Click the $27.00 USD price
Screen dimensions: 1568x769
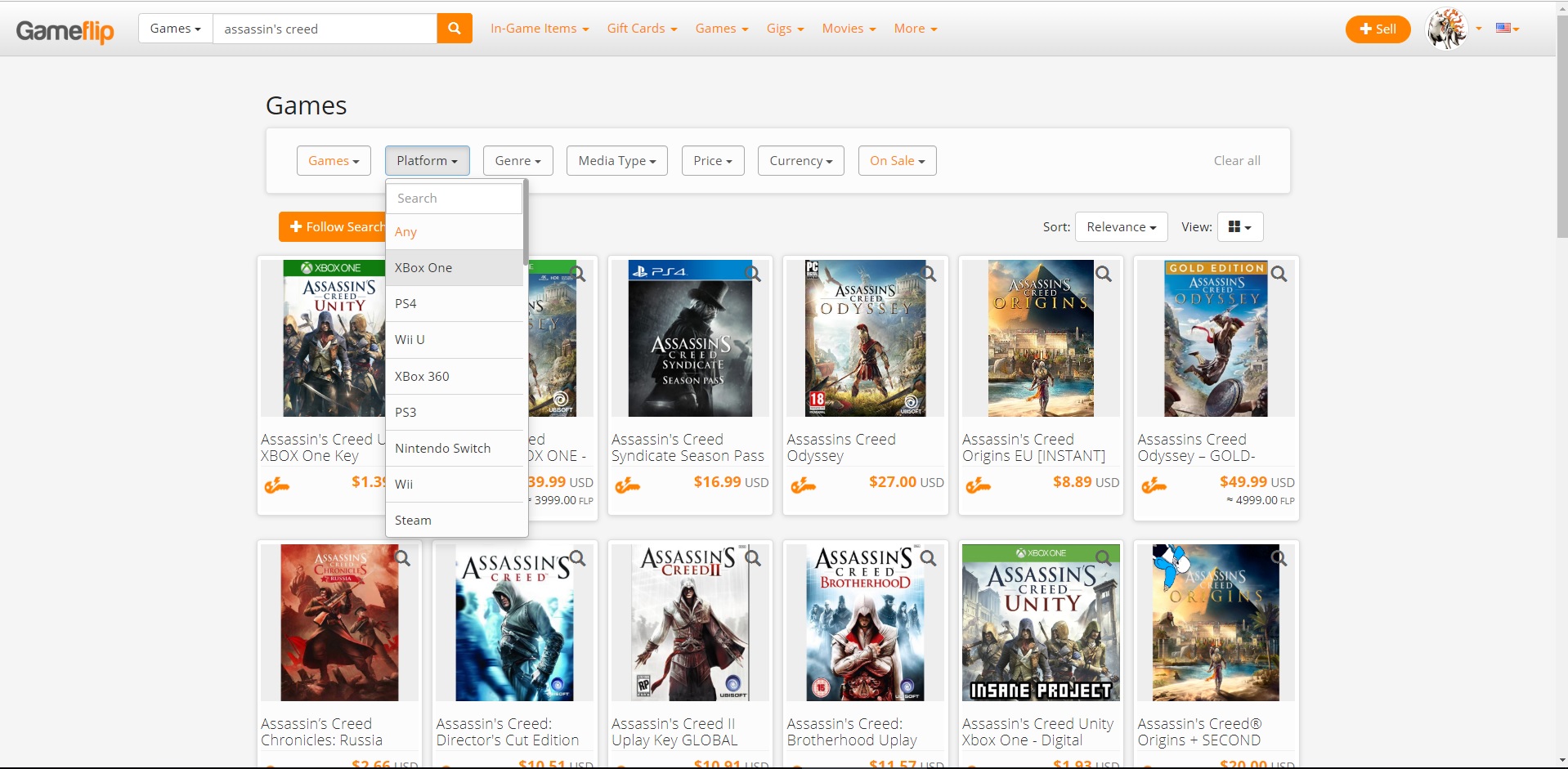coord(906,482)
